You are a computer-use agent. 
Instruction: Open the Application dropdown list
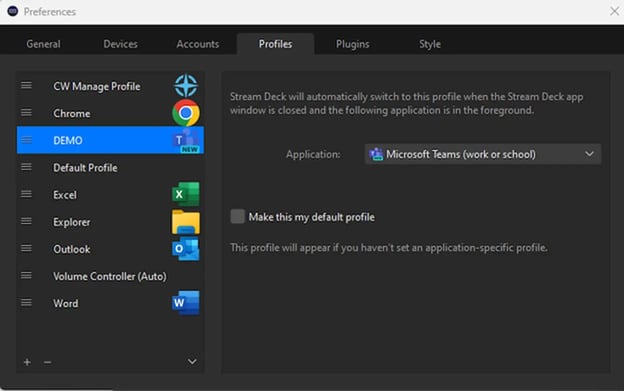click(482, 154)
